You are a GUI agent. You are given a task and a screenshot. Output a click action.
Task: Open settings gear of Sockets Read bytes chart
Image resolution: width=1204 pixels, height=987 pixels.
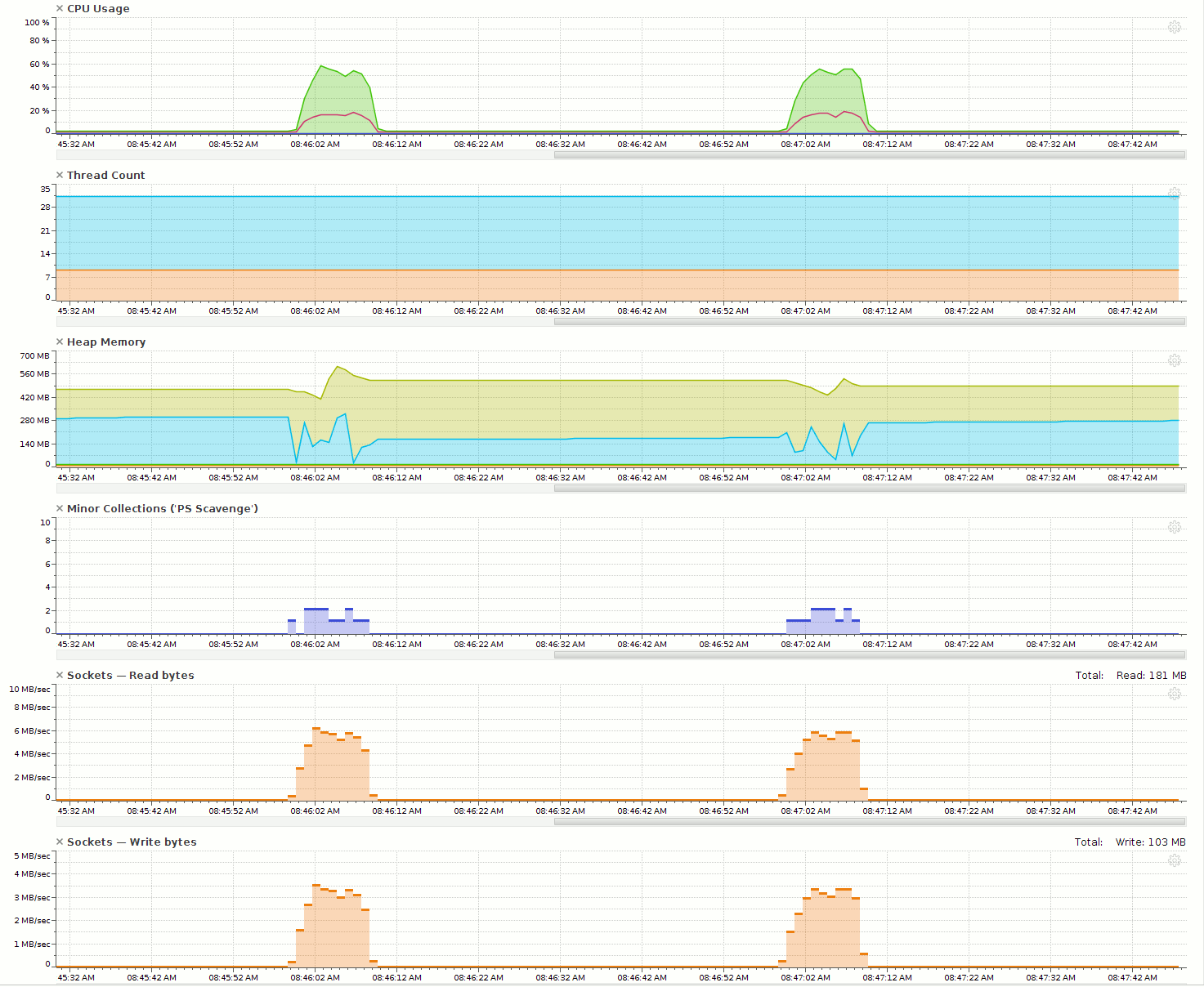1175,694
